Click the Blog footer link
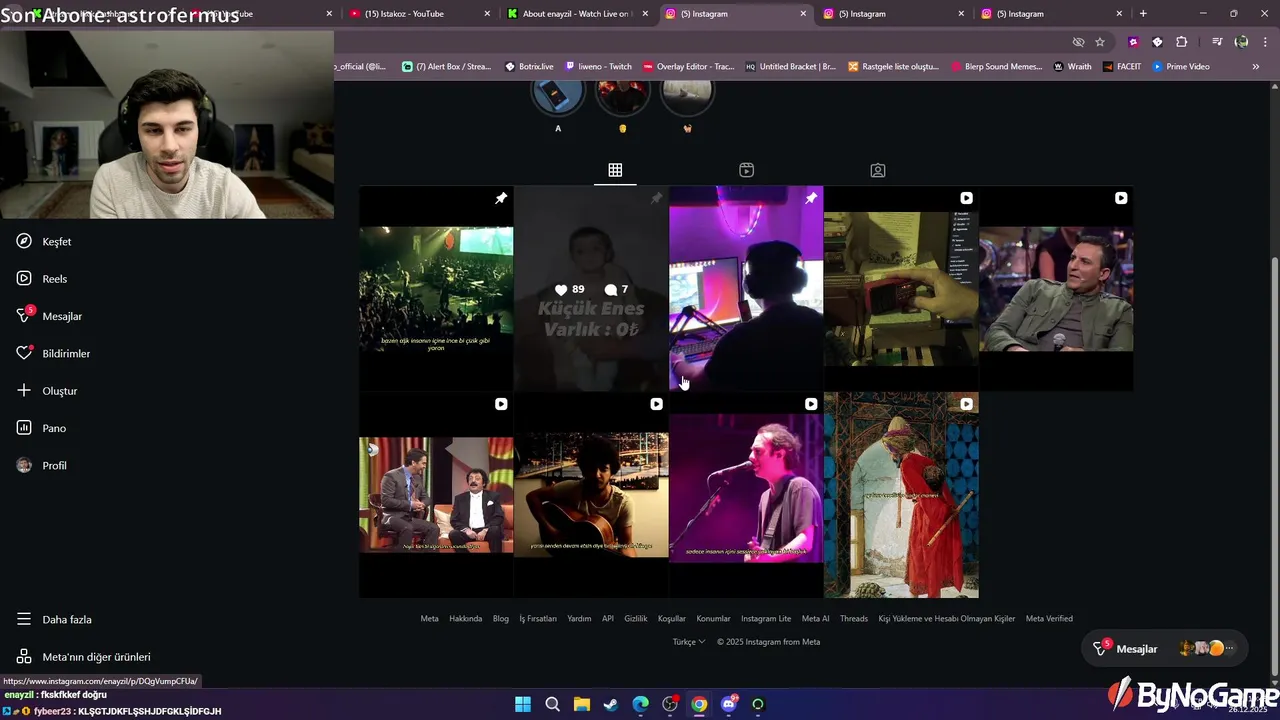The image size is (1280, 720). pyautogui.click(x=501, y=618)
